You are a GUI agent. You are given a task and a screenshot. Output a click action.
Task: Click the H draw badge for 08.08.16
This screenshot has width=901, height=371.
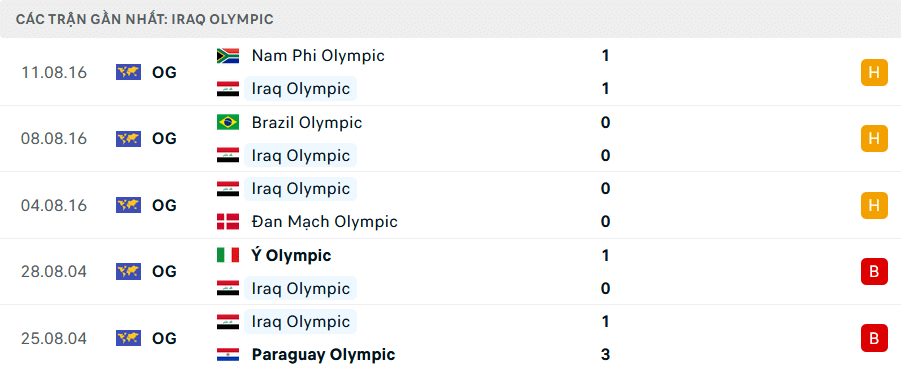[874, 138]
